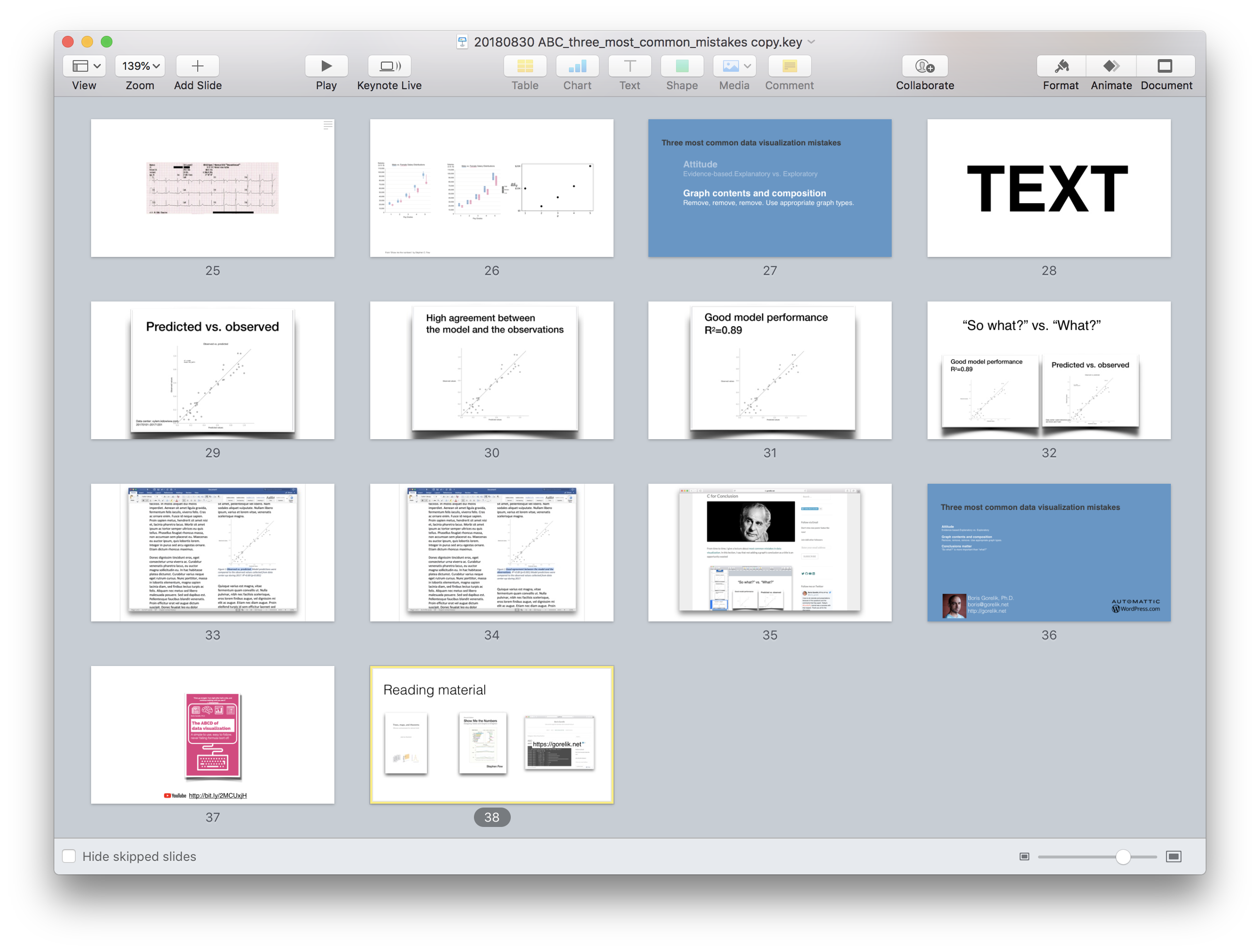
Task: Click the slide number 38 badge
Action: click(491, 817)
